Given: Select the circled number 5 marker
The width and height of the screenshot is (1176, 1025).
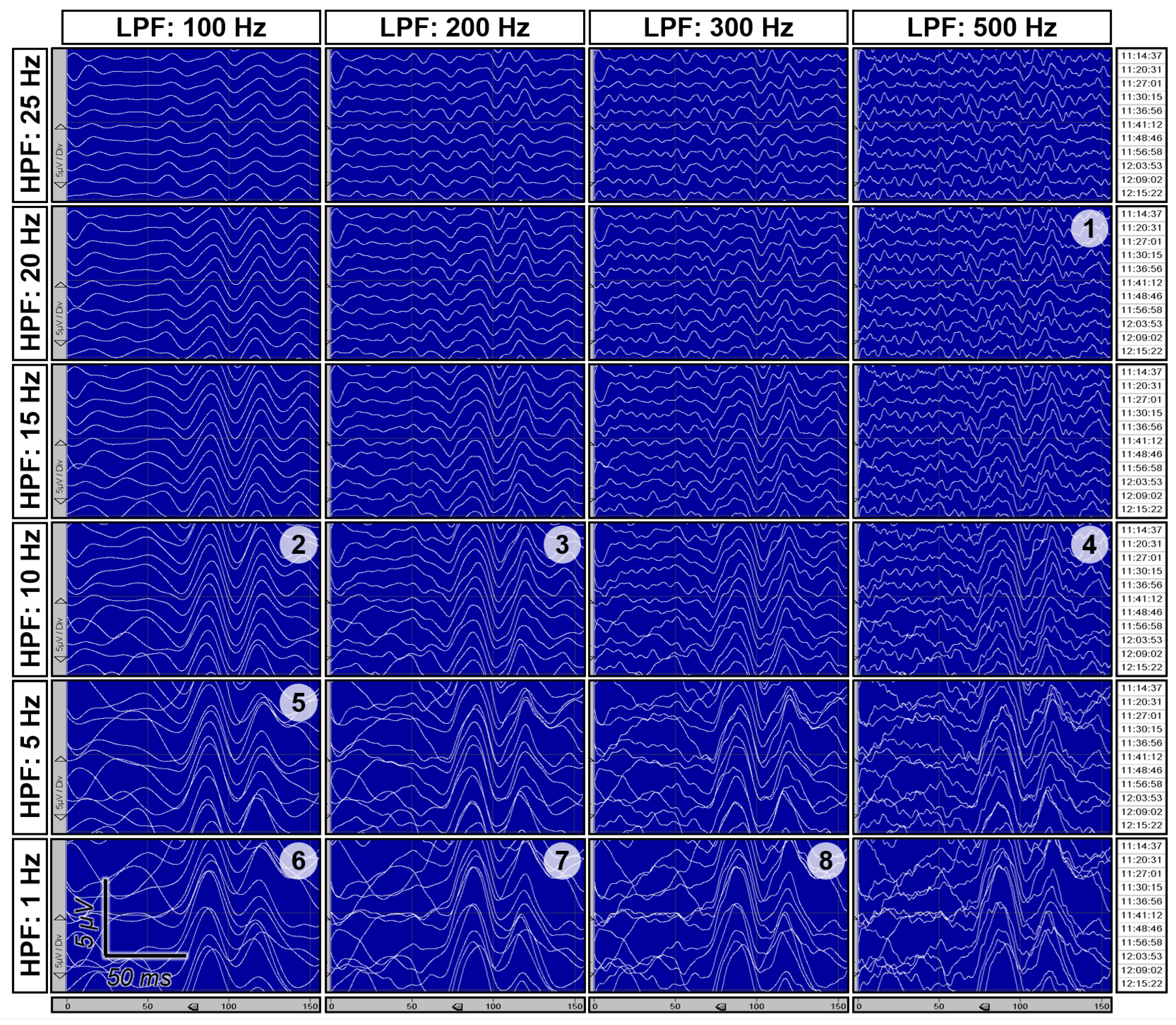Looking at the screenshot, I should [x=298, y=702].
